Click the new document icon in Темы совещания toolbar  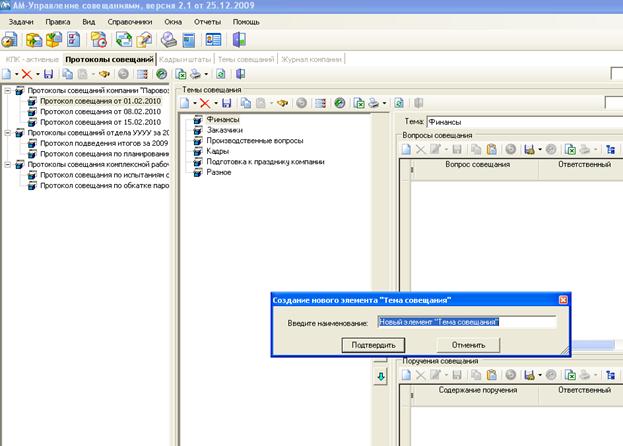point(185,103)
